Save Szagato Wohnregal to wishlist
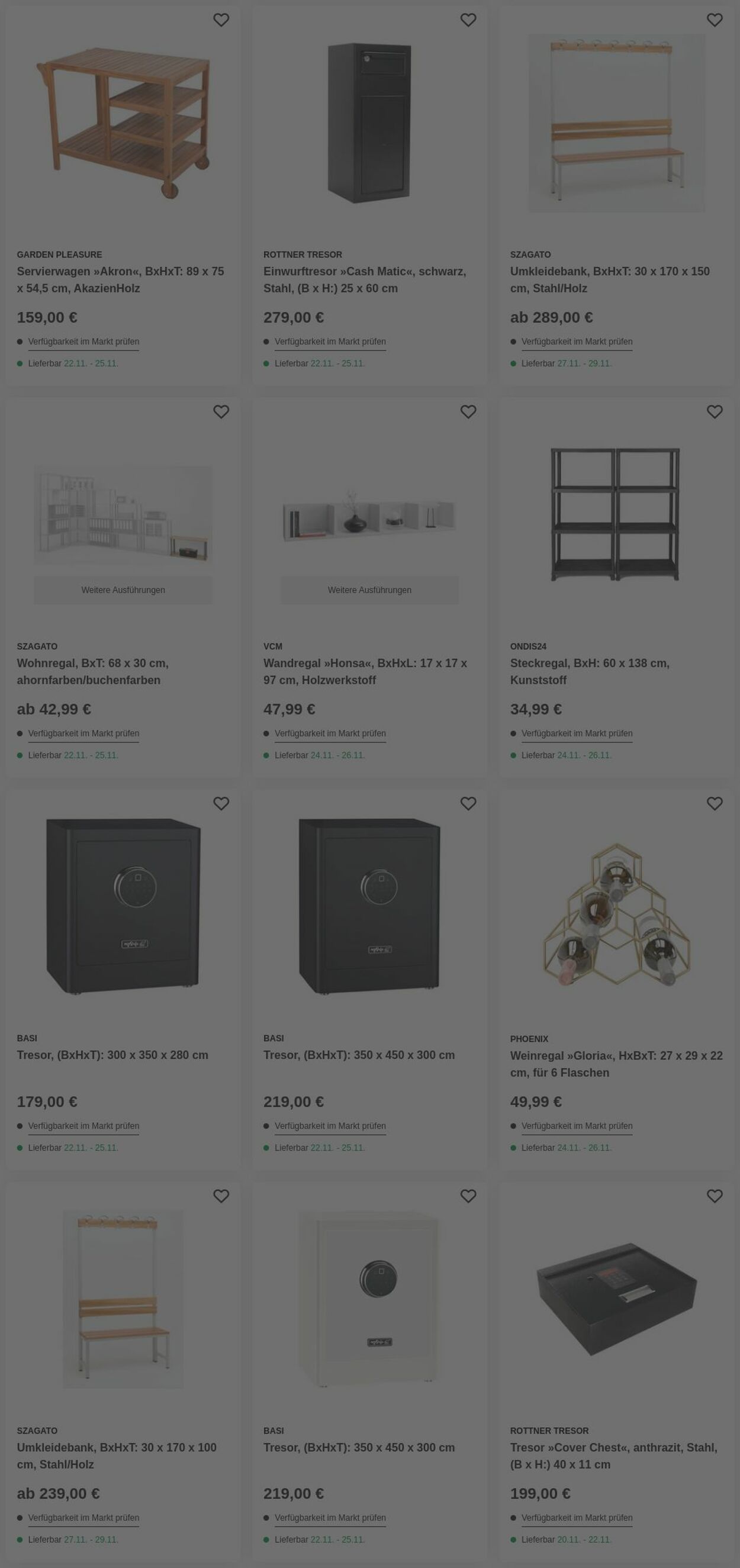The width and height of the screenshot is (740, 1568). 221,412
